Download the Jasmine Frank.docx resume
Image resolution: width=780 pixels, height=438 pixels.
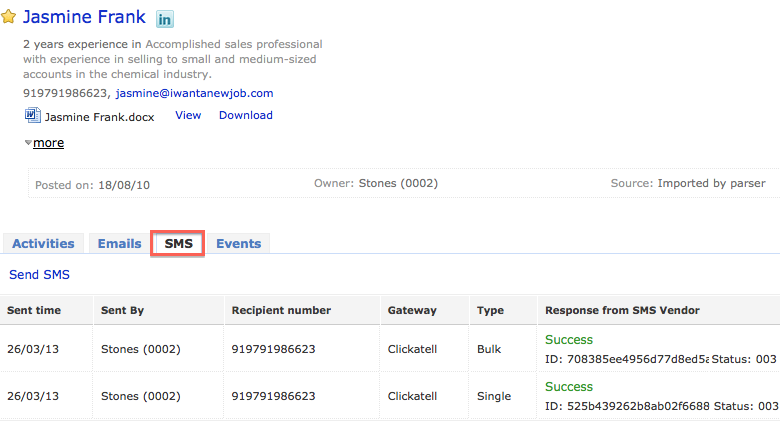click(x=246, y=115)
